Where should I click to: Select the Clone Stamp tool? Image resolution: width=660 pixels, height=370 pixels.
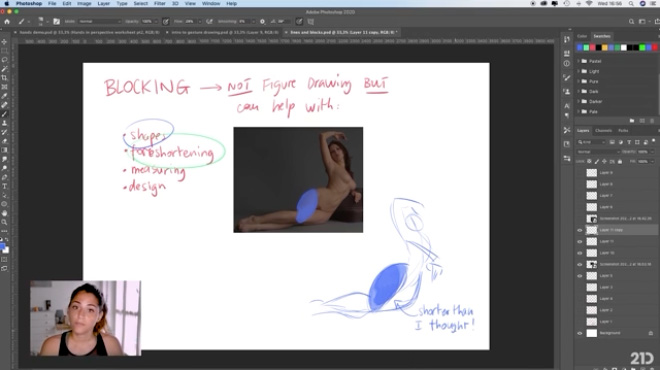(x=4, y=123)
